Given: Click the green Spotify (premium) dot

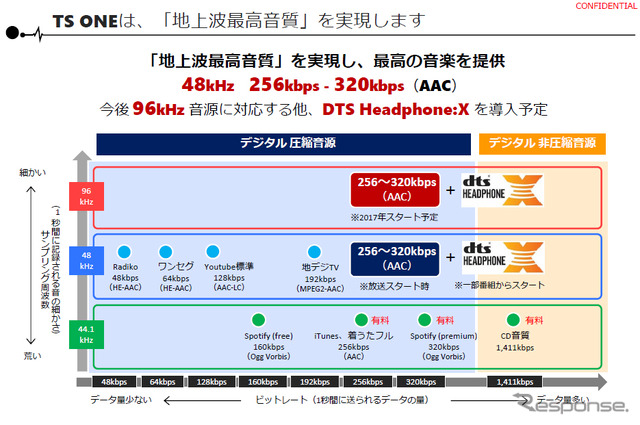Looking at the screenshot, I should (424, 320).
